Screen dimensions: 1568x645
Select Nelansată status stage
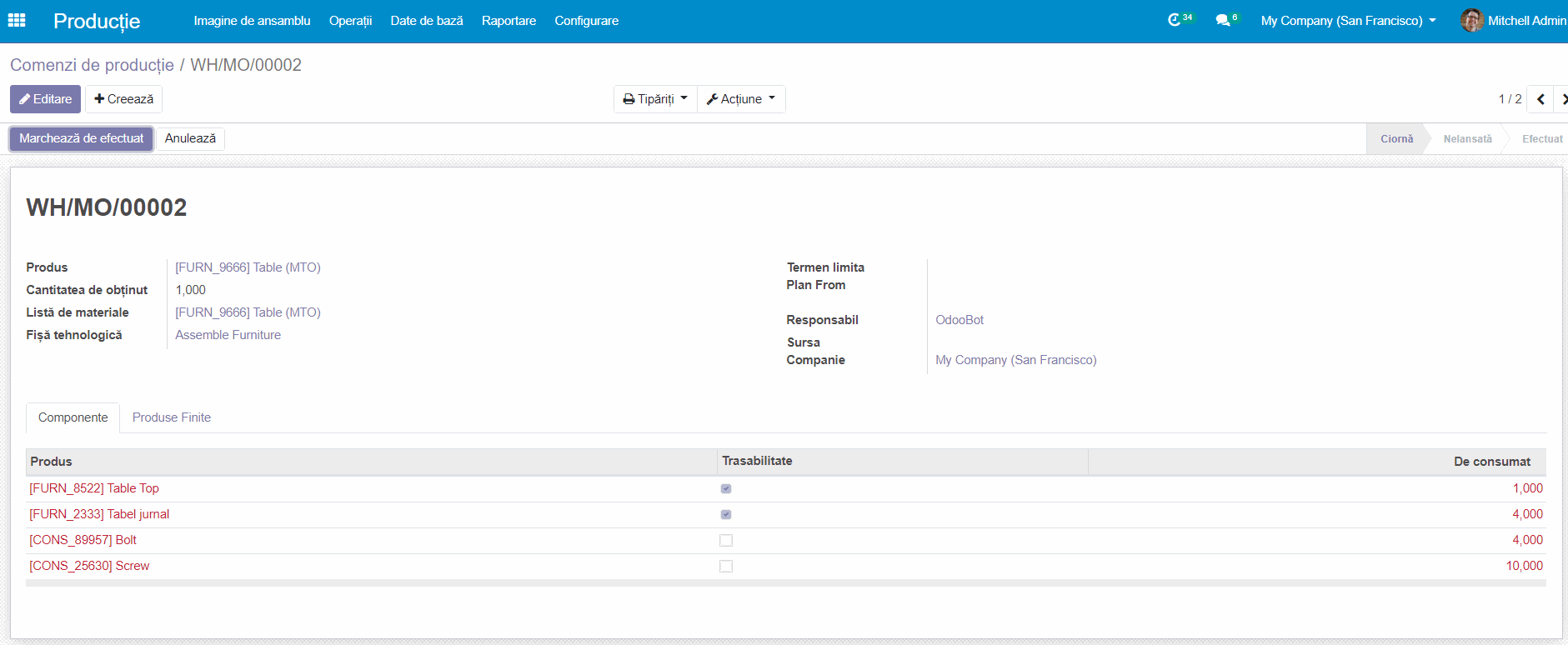(x=1467, y=139)
